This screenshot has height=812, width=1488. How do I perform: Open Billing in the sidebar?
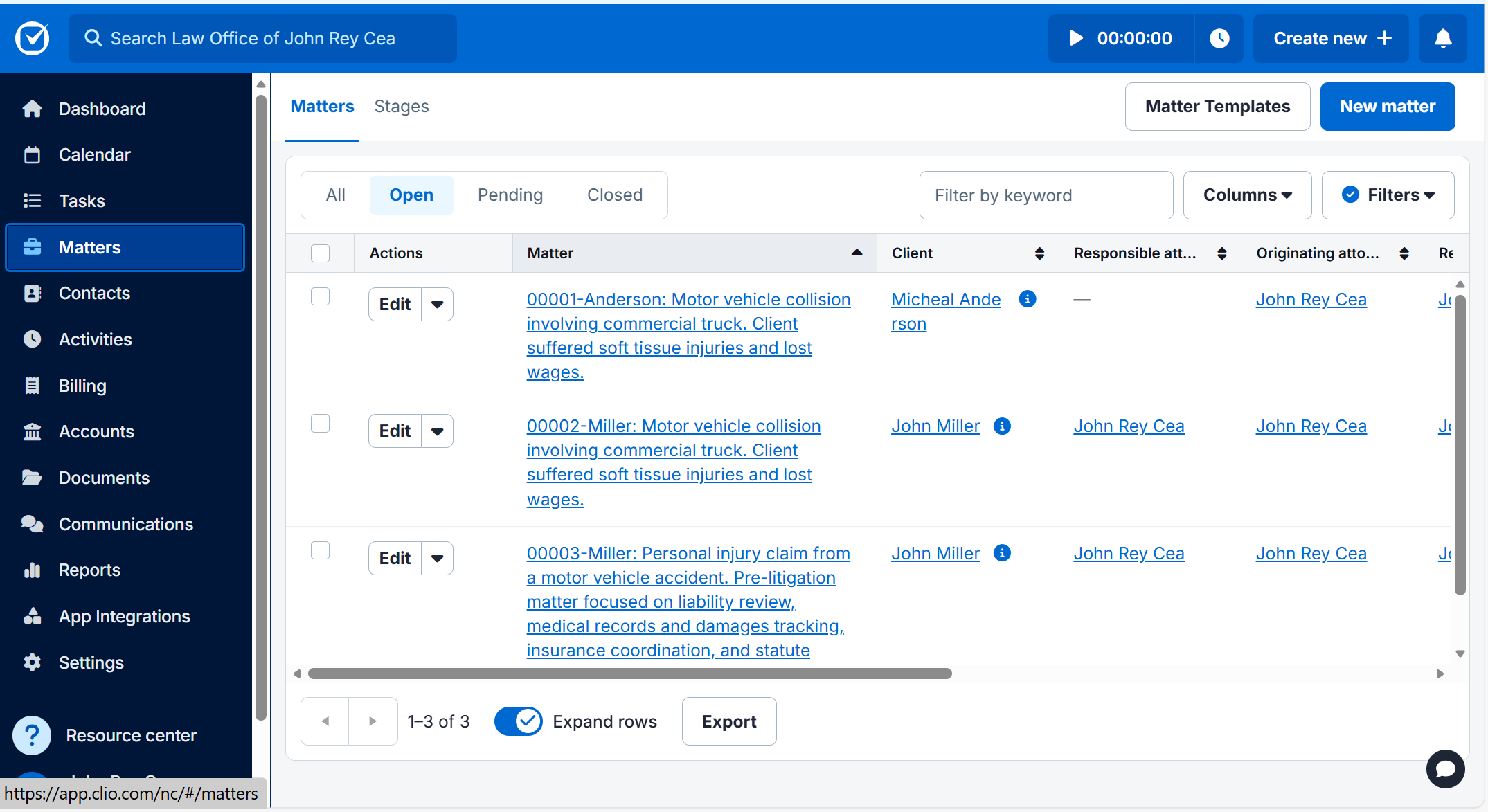82,386
